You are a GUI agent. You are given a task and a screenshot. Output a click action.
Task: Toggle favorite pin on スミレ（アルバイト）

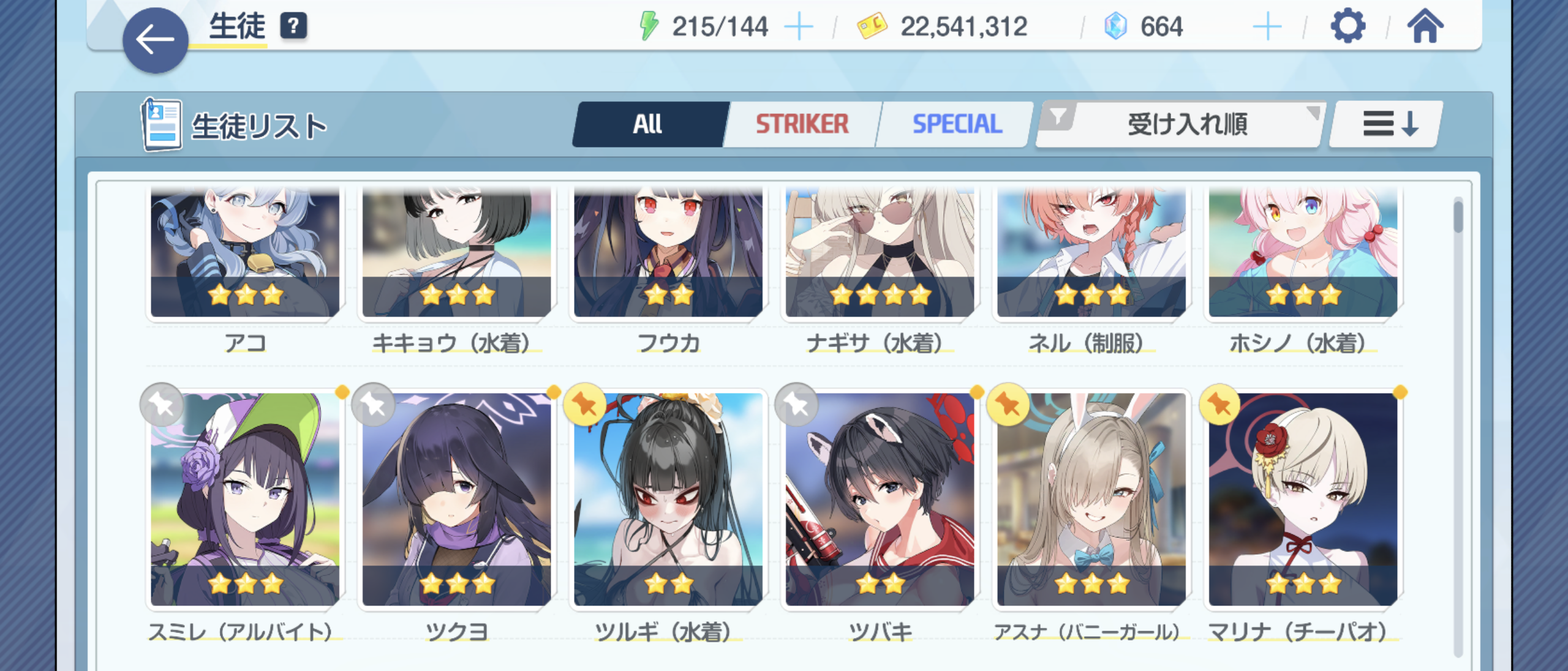[162, 404]
